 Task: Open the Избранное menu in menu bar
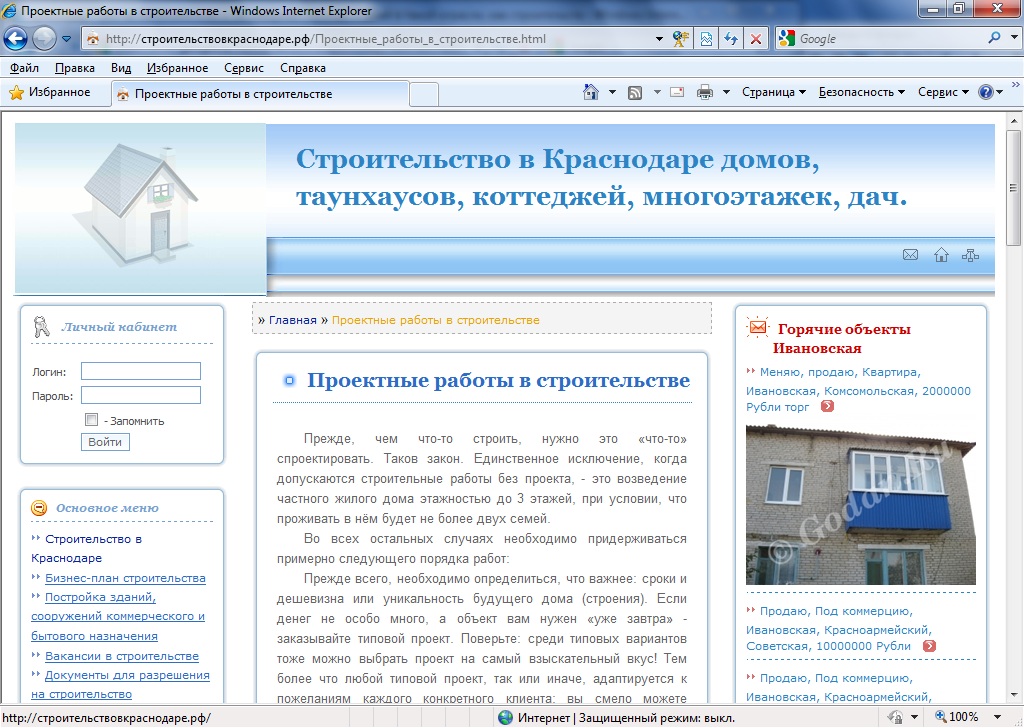178,68
